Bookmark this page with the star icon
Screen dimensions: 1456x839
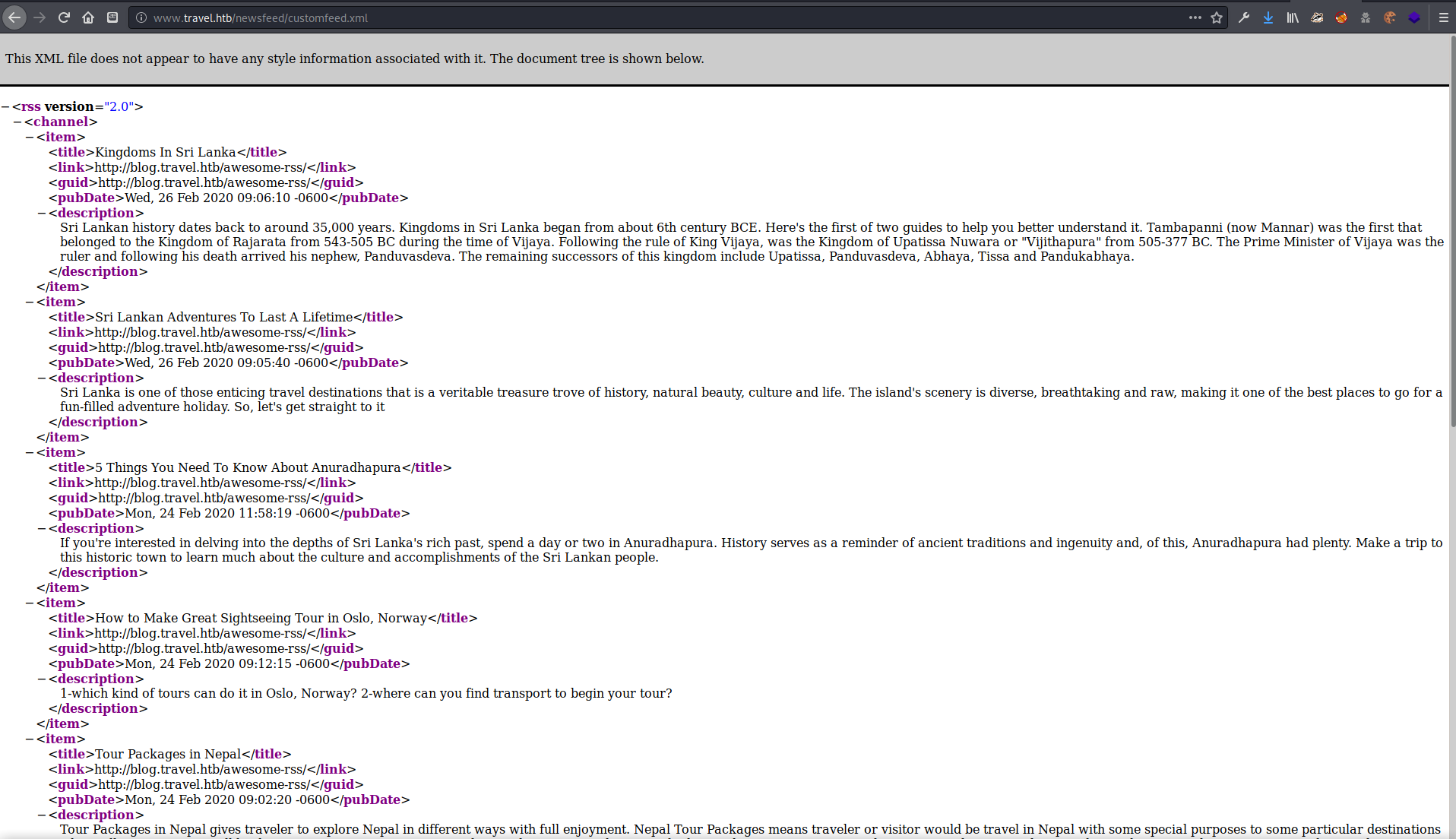tap(1217, 17)
